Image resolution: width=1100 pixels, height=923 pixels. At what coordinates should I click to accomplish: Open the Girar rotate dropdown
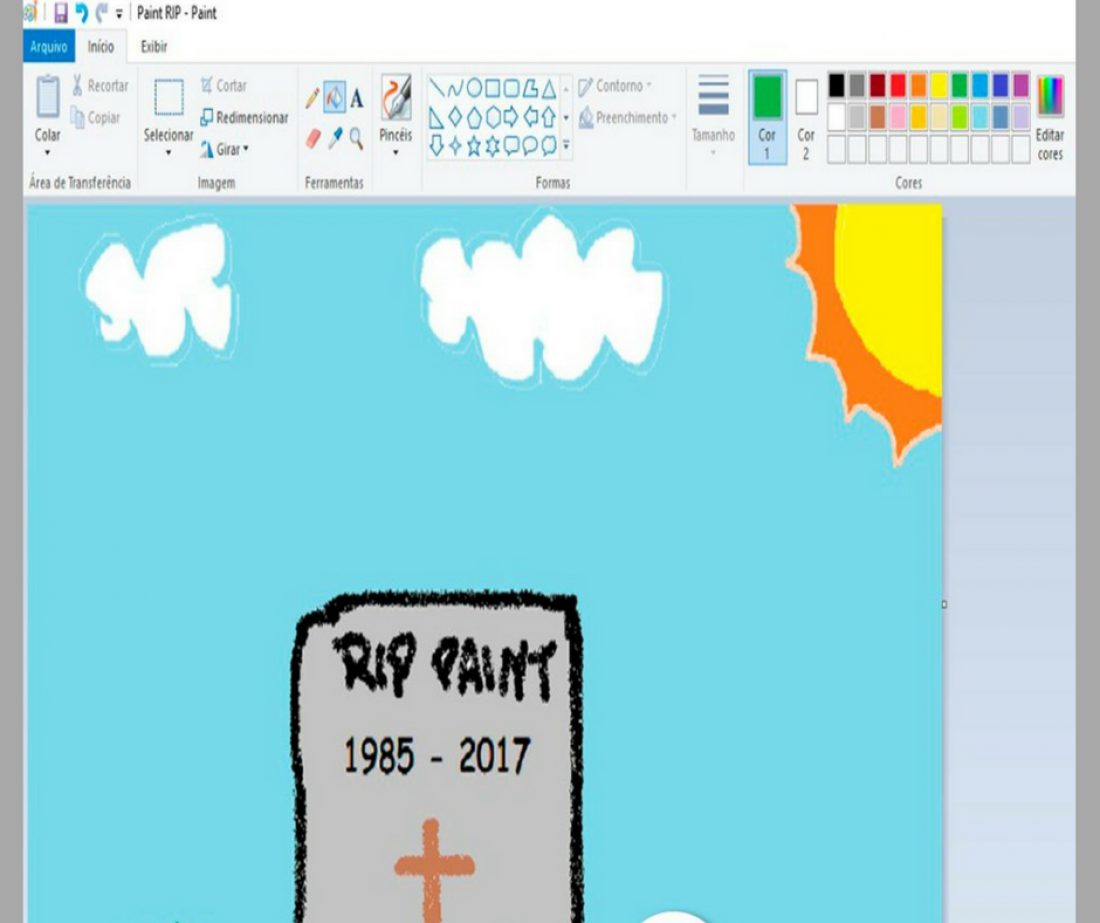click(x=224, y=149)
